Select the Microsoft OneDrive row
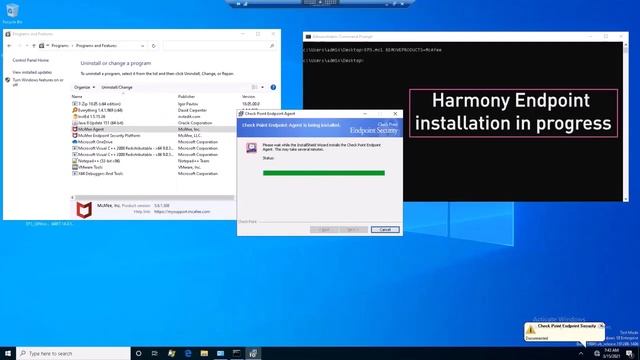Image resolution: width=640 pixels, height=360 pixels. (153, 142)
